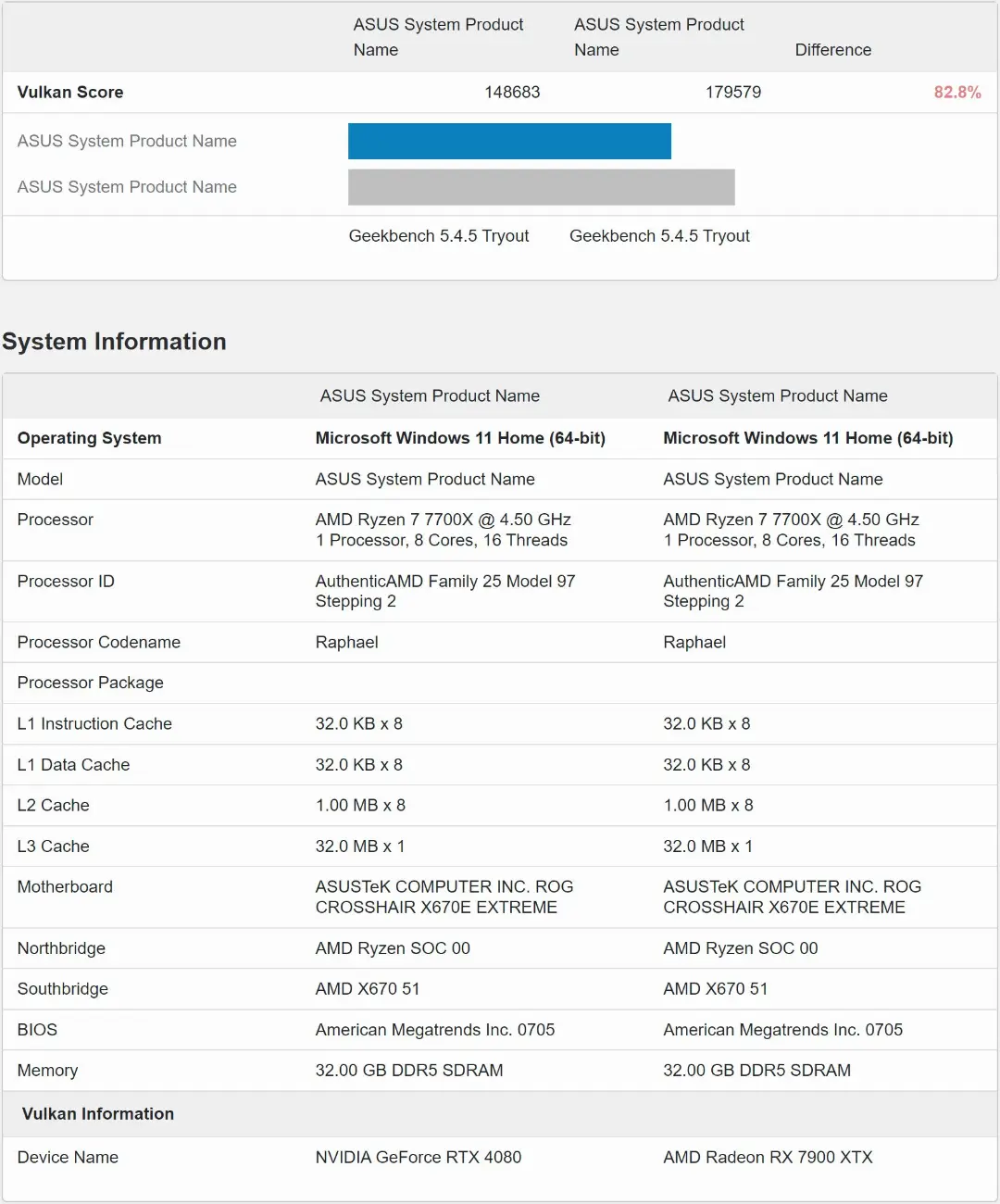Click the Model row label
Viewport: 1000px width, 1204px height.
tap(40, 479)
